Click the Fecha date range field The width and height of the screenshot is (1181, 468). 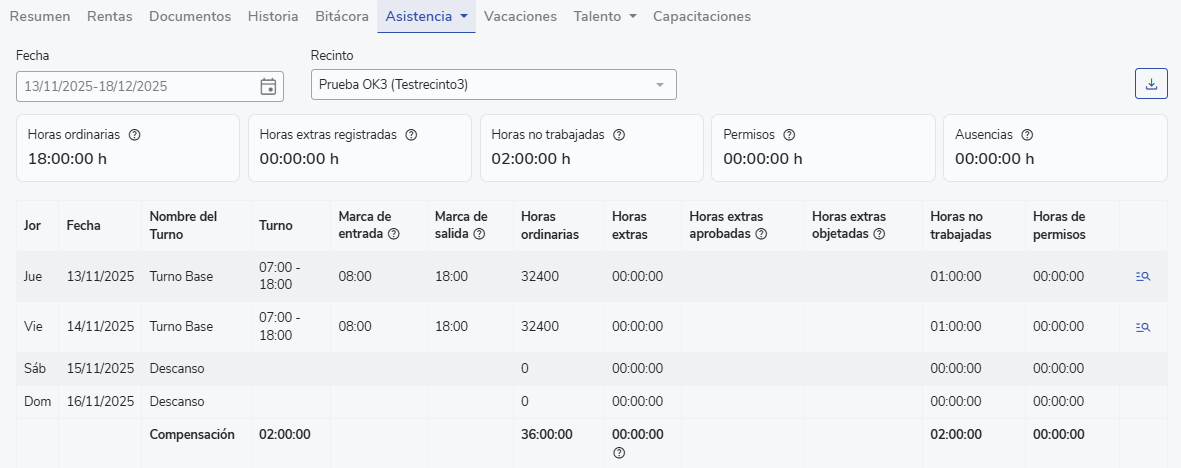click(x=135, y=86)
